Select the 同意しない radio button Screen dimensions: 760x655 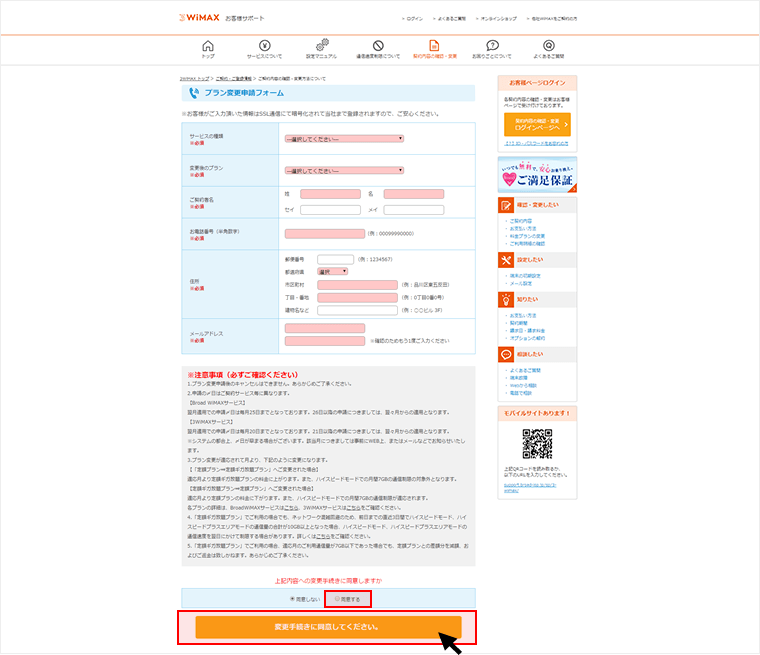[292, 598]
